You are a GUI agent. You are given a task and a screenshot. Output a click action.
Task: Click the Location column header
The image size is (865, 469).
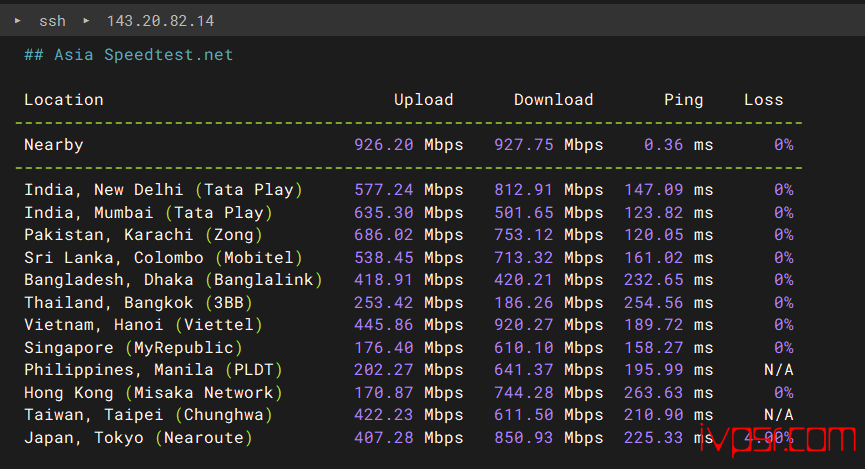pyautogui.click(x=64, y=100)
